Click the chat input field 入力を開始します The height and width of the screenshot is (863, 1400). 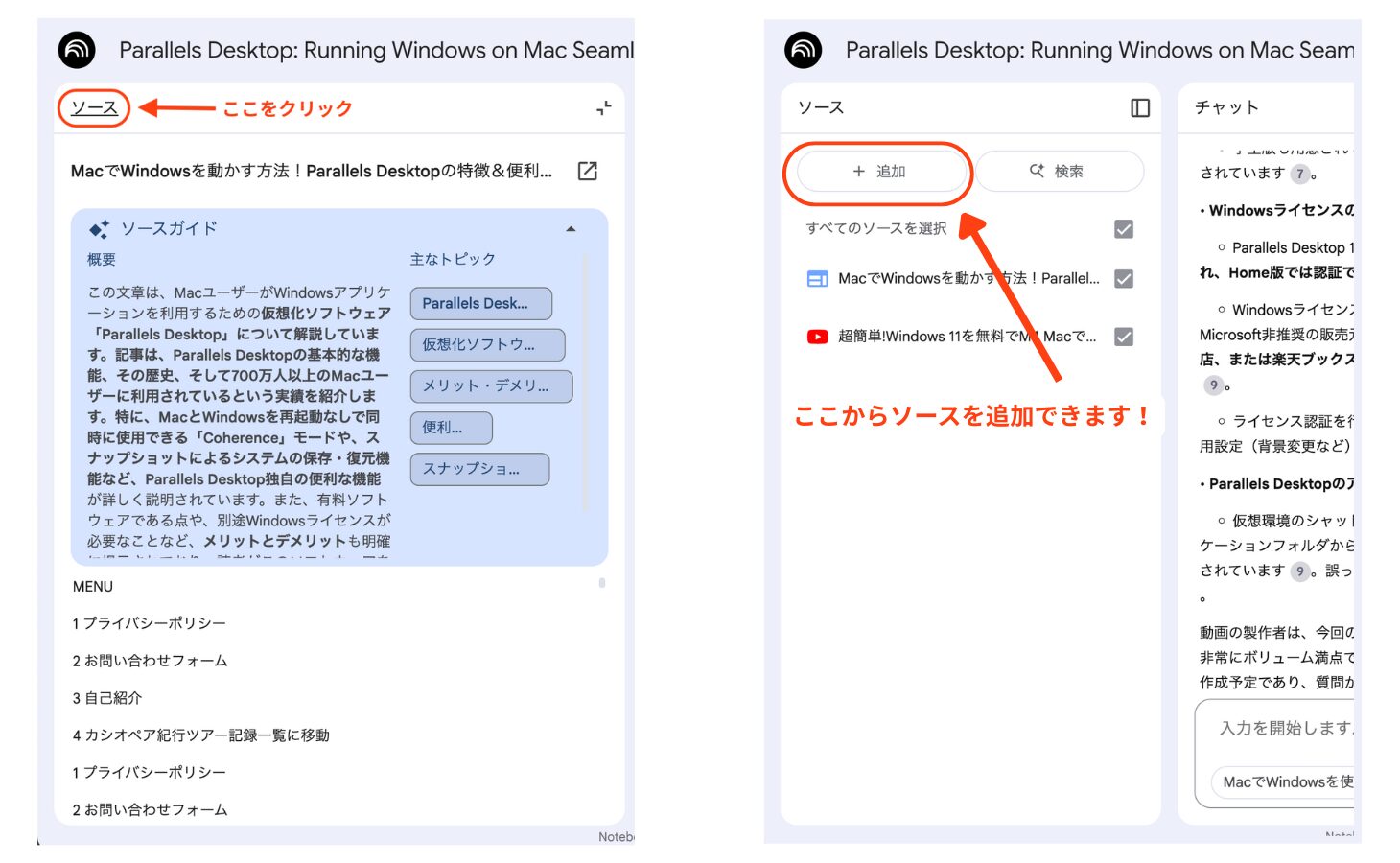click(x=1285, y=728)
